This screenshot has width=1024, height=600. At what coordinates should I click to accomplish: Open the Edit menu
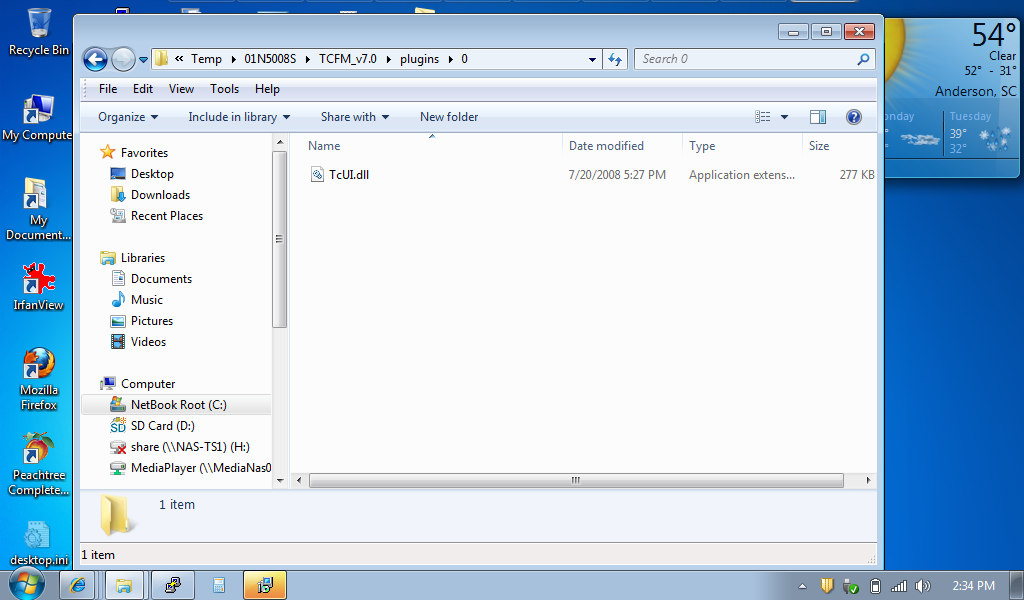142,89
